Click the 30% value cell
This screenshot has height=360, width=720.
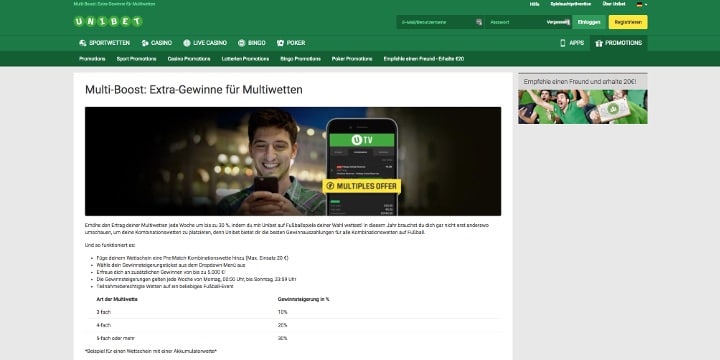pyautogui.click(x=282, y=338)
